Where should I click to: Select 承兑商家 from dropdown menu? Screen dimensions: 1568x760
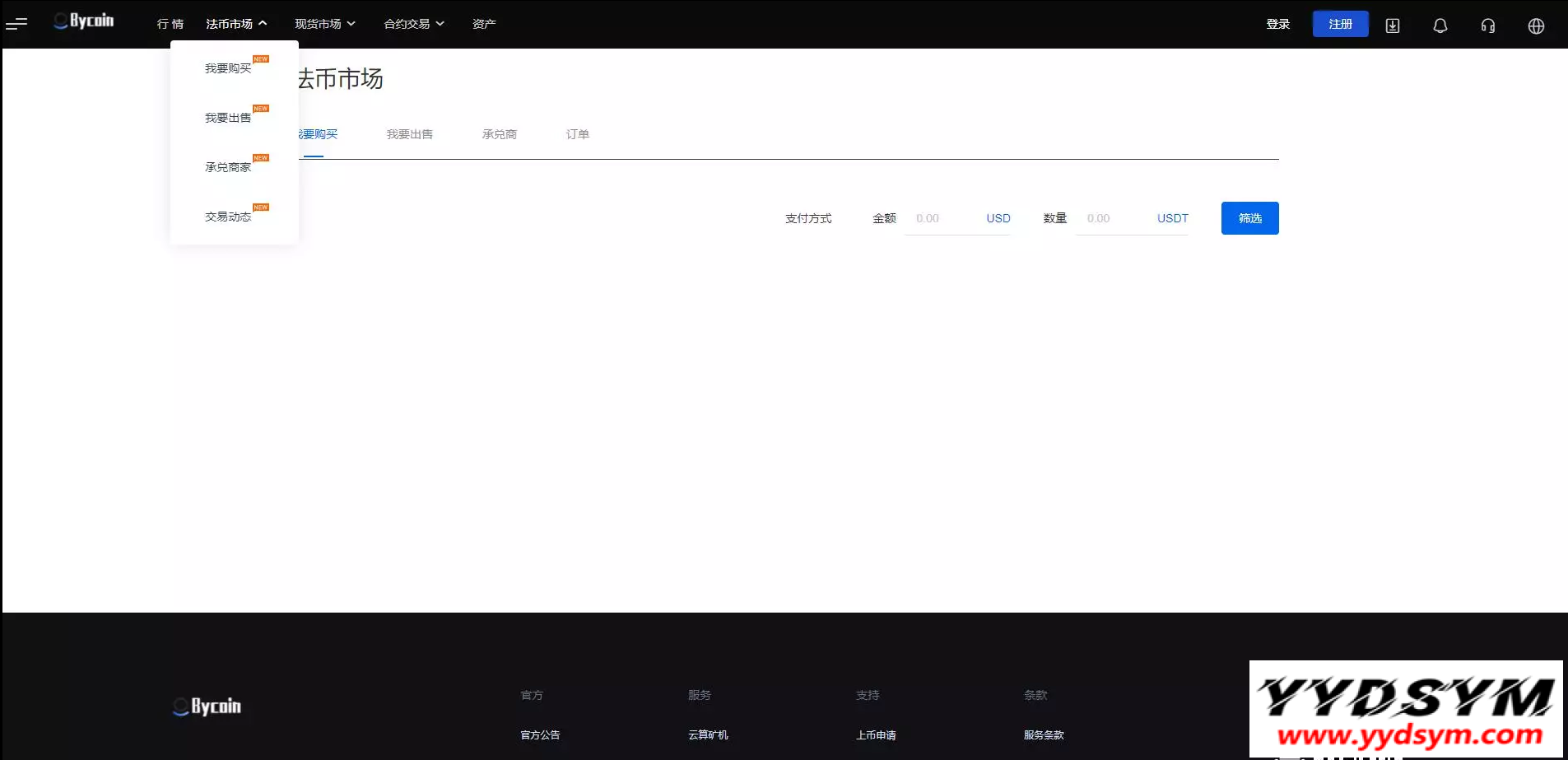[228, 167]
